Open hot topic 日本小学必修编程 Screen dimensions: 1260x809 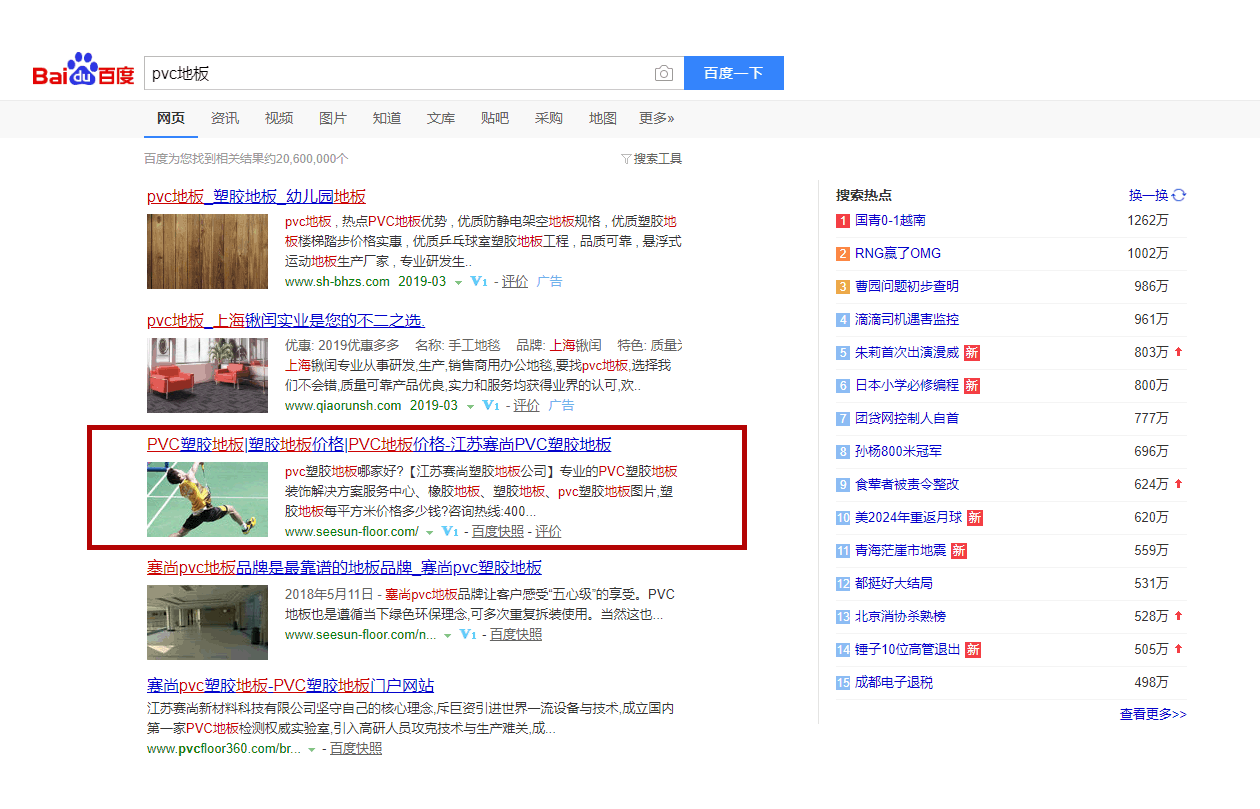pos(907,385)
